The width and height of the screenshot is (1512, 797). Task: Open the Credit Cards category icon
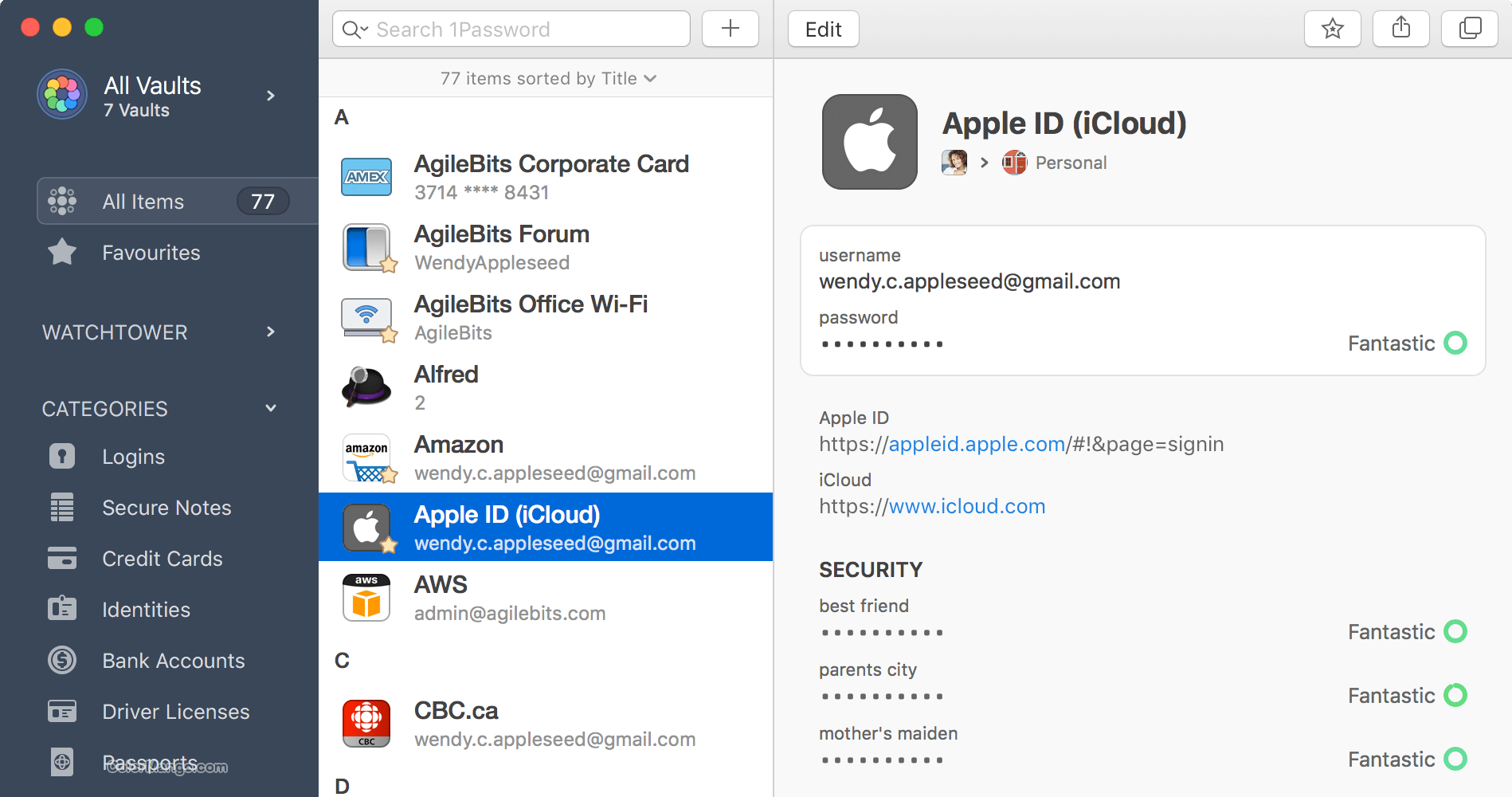tap(61, 558)
